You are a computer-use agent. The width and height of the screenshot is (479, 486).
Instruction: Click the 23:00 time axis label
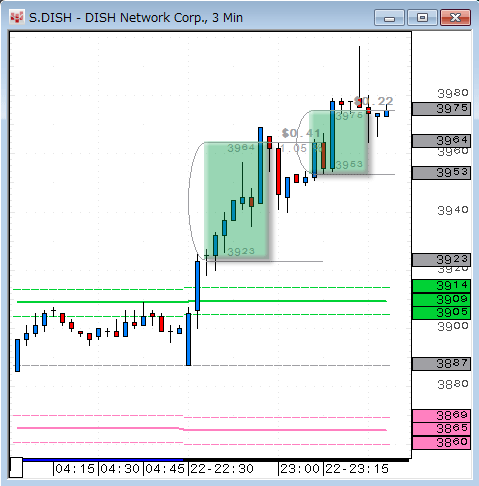point(300,469)
